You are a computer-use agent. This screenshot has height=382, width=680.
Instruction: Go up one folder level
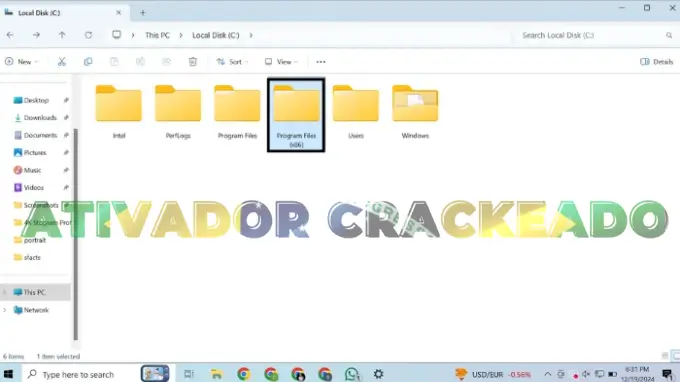coord(62,35)
